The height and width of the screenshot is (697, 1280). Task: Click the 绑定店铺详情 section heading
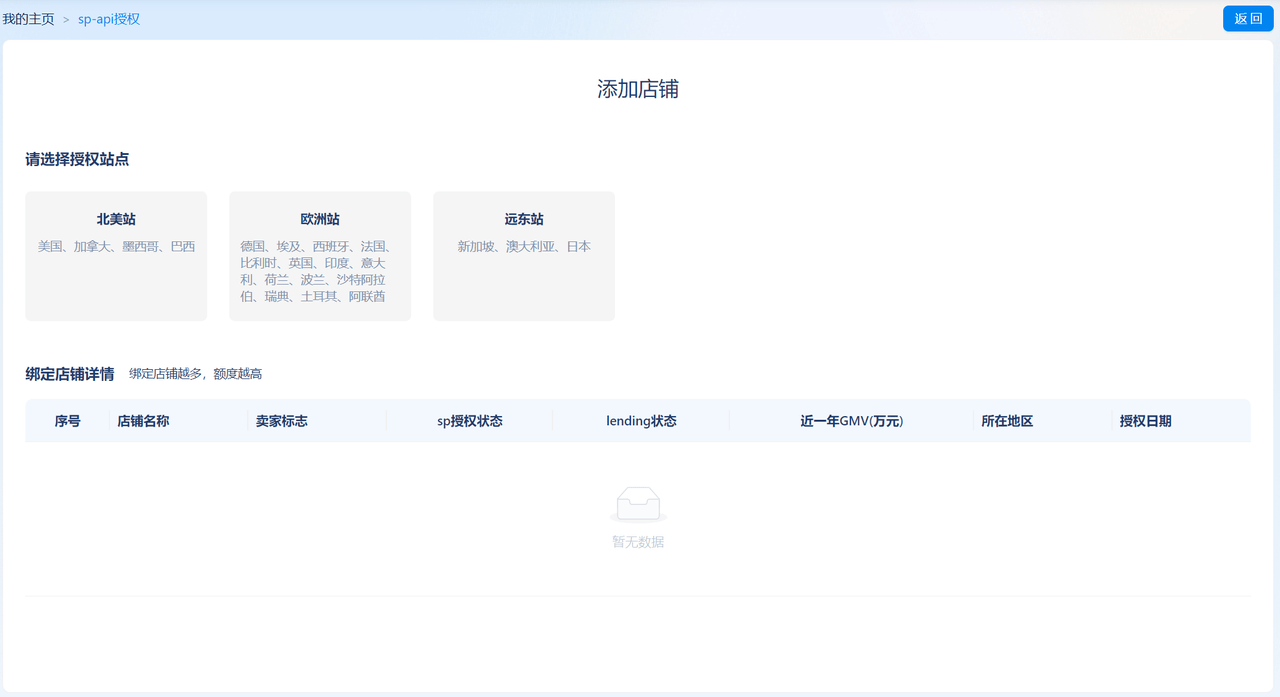point(70,374)
